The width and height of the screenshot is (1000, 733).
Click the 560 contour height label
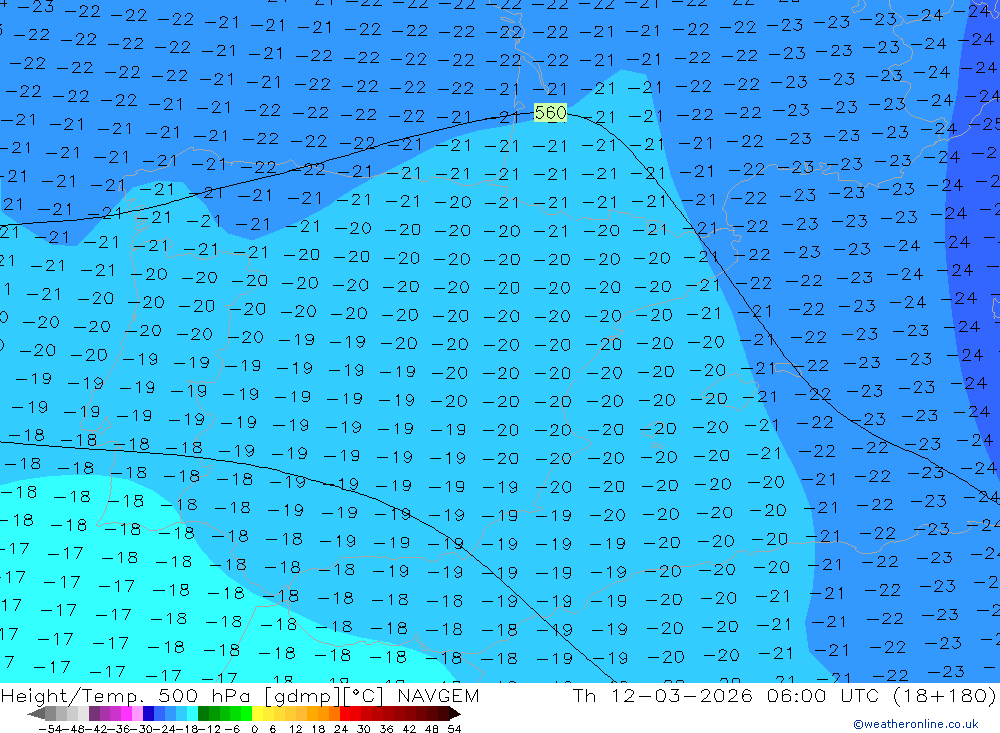pos(550,113)
